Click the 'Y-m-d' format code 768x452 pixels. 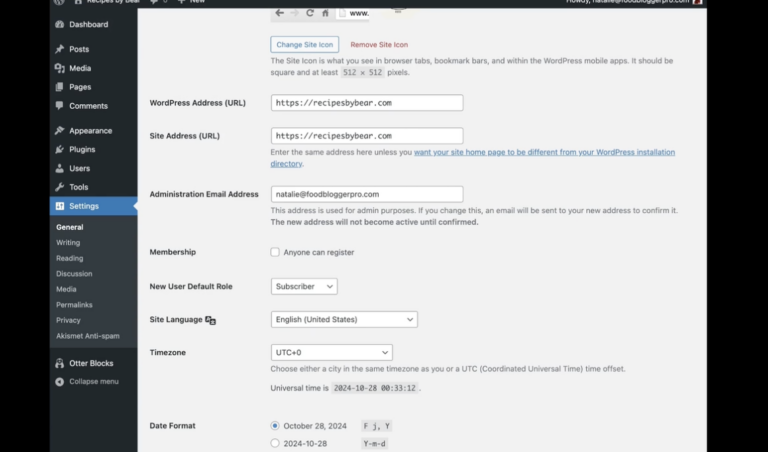374,444
